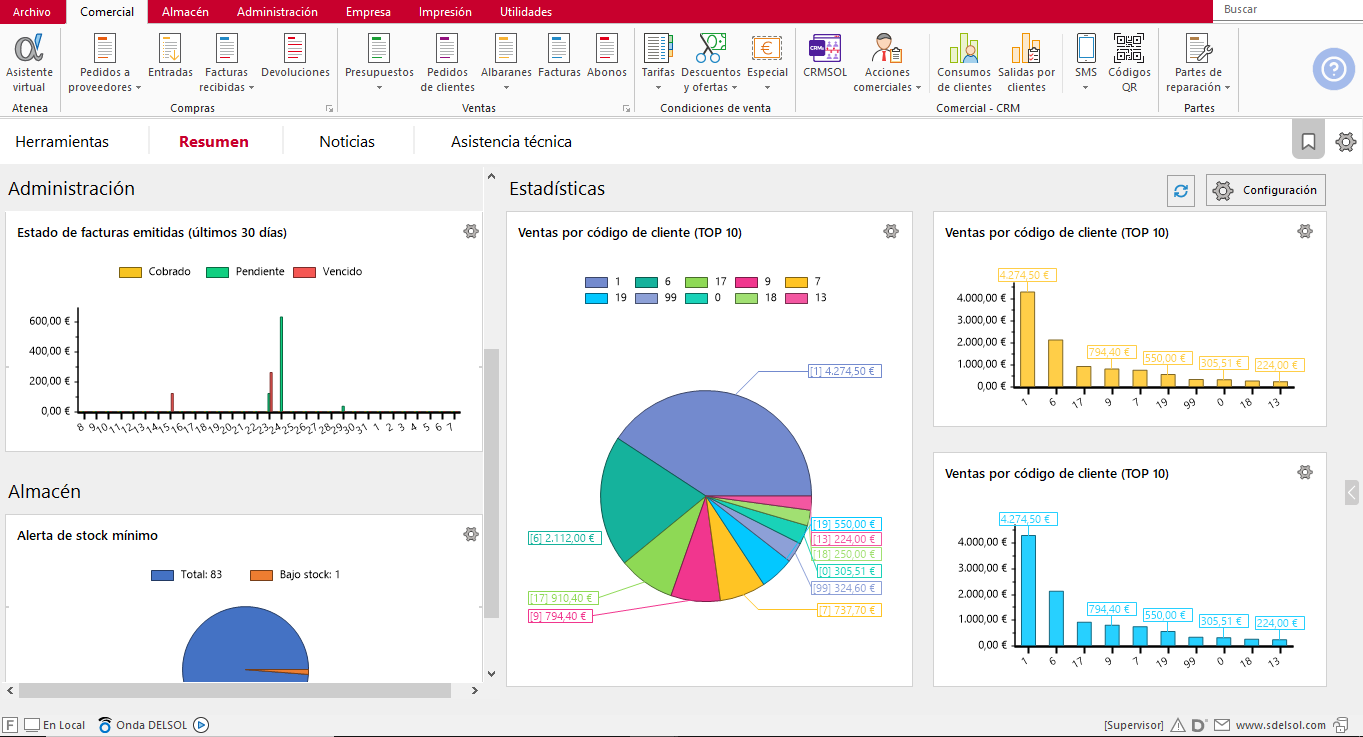Open Presupuestos in Ventas group
Image resolution: width=1363 pixels, height=737 pixels.
coord(379,64)
